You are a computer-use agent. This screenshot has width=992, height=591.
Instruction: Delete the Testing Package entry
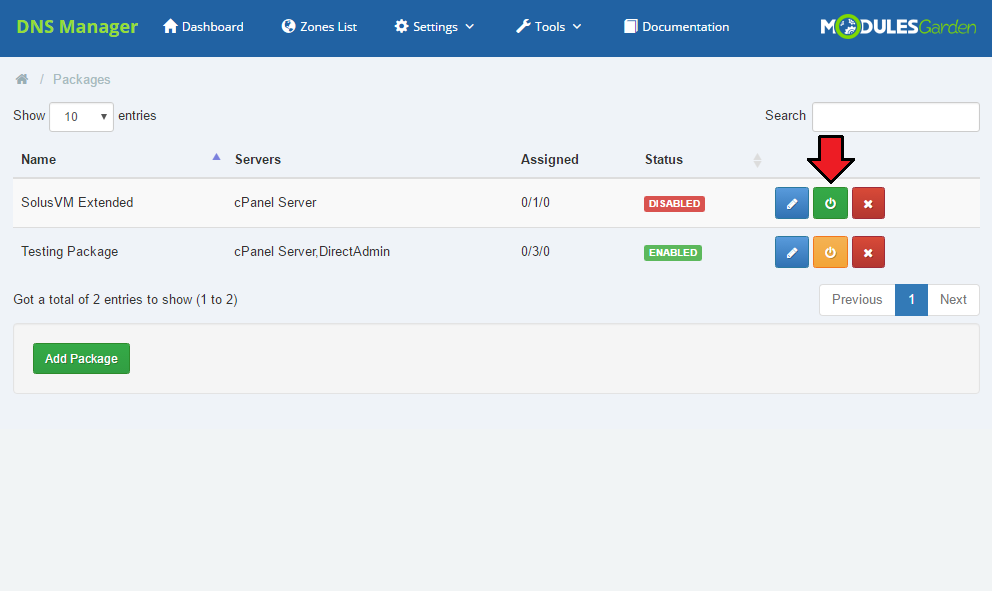[868, 252]
